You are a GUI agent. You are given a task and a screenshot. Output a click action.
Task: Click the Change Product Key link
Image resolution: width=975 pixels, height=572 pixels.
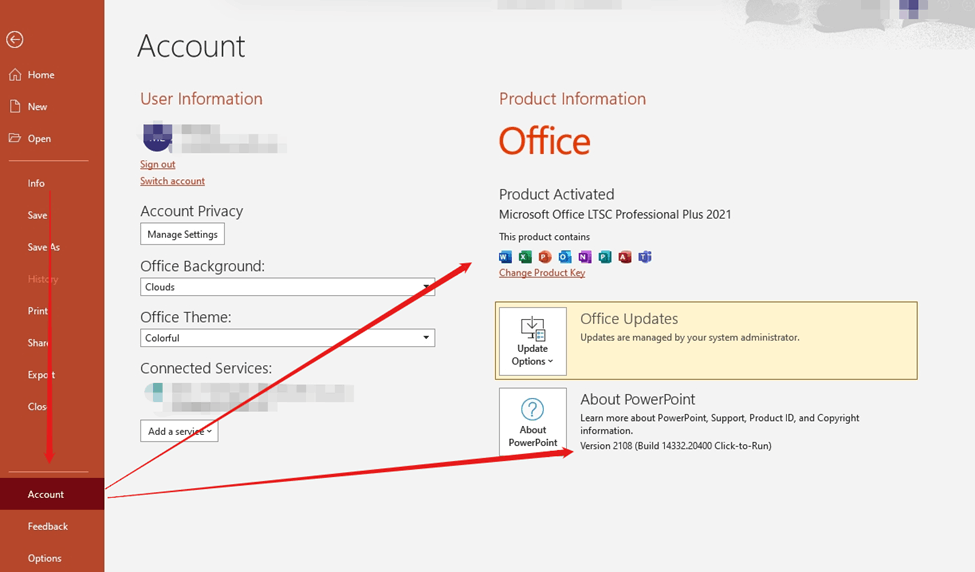542,273
